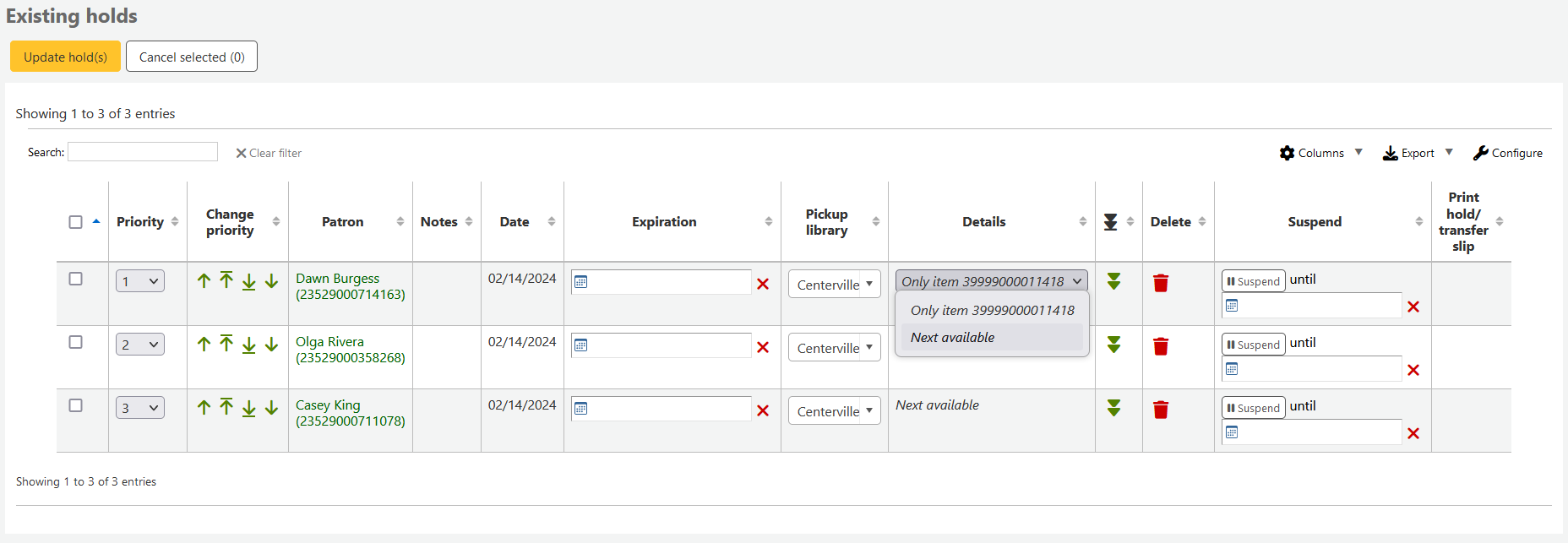The image size is (1568, 543).
Task: Open priority dropdown for Olga Rivera's hold
Action: tap(139, 345)
